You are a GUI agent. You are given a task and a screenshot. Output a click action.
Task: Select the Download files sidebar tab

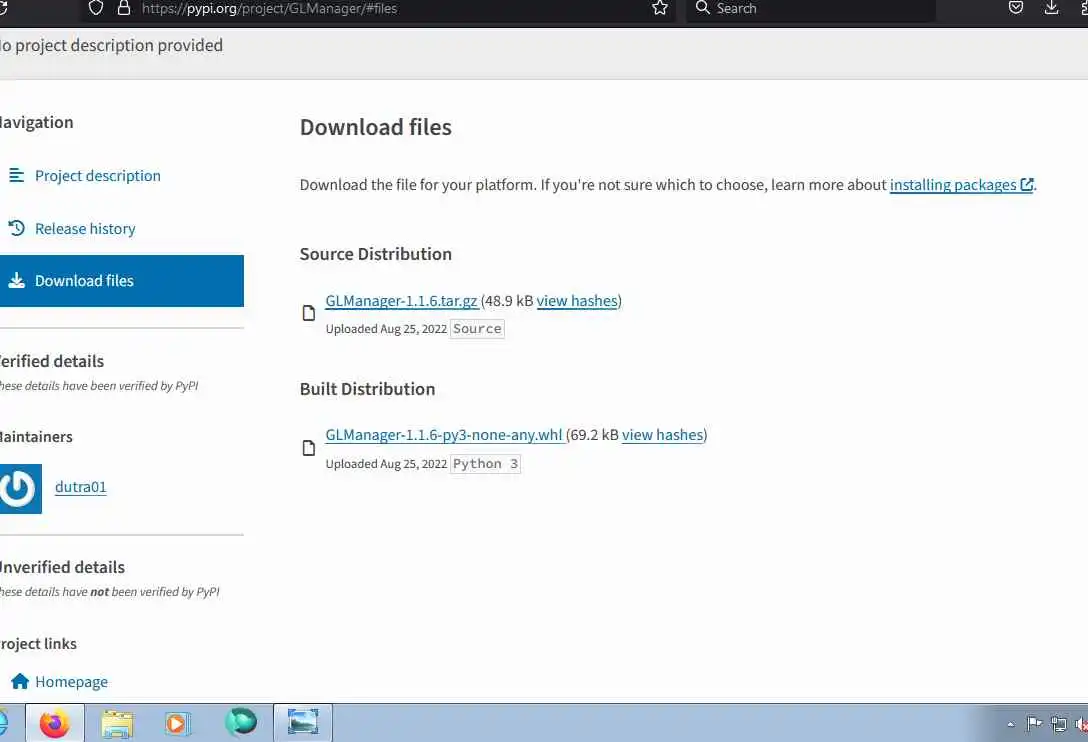pos(121,280)
